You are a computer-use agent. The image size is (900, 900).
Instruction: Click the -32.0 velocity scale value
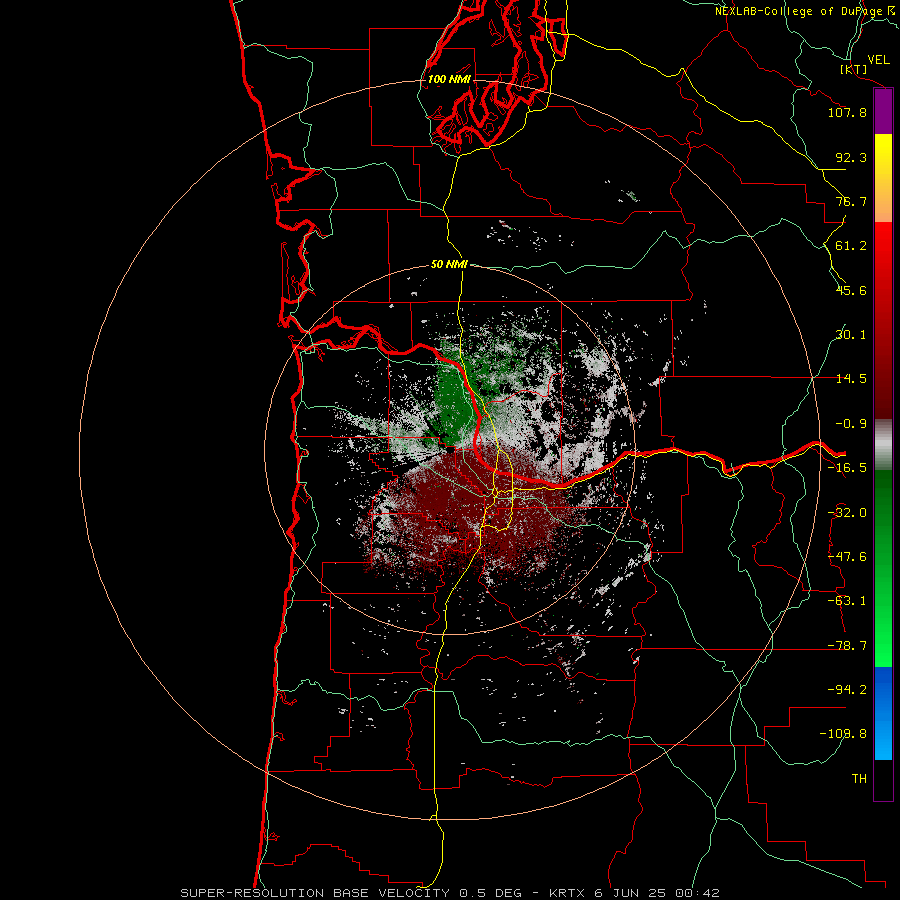[847, 513]
